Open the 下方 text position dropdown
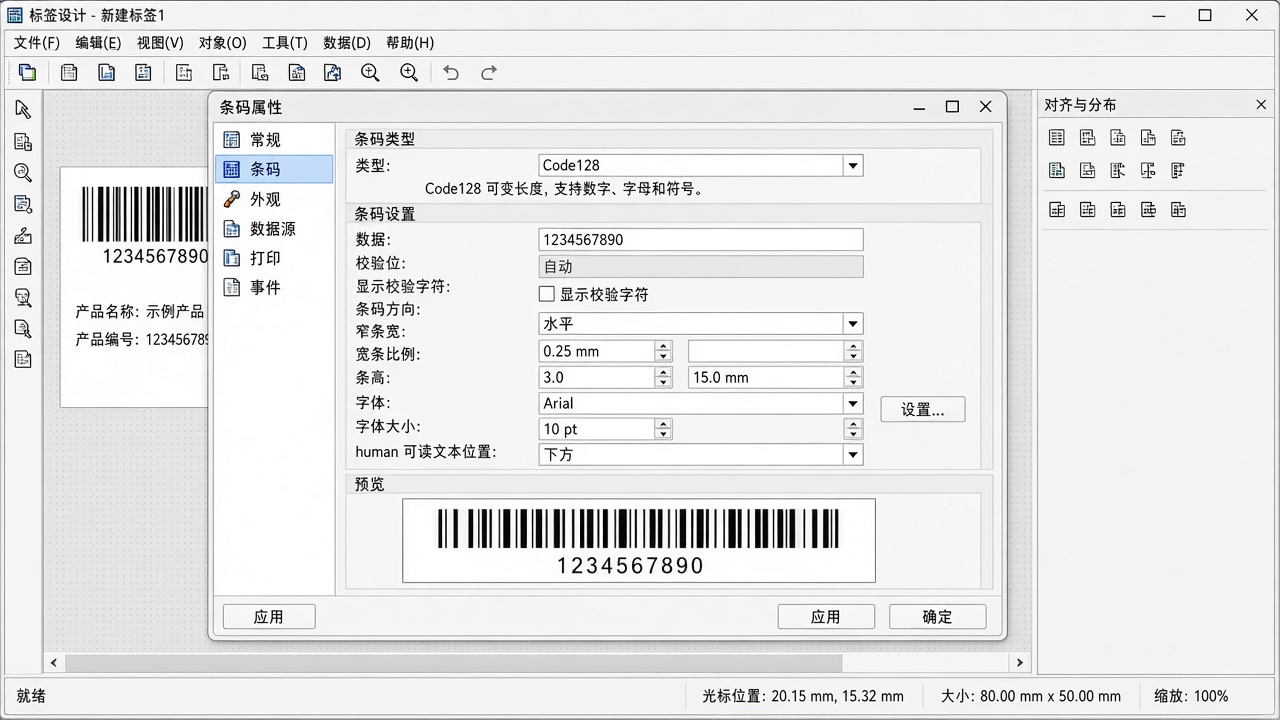1280x720 pixels. point(853,455)
